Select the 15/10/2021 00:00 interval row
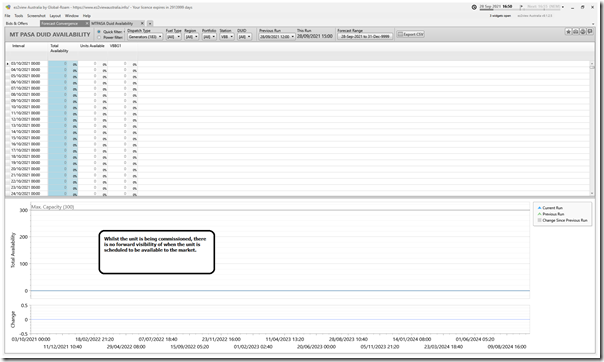Viewport: 604px width, 362px height. (25, 138)
